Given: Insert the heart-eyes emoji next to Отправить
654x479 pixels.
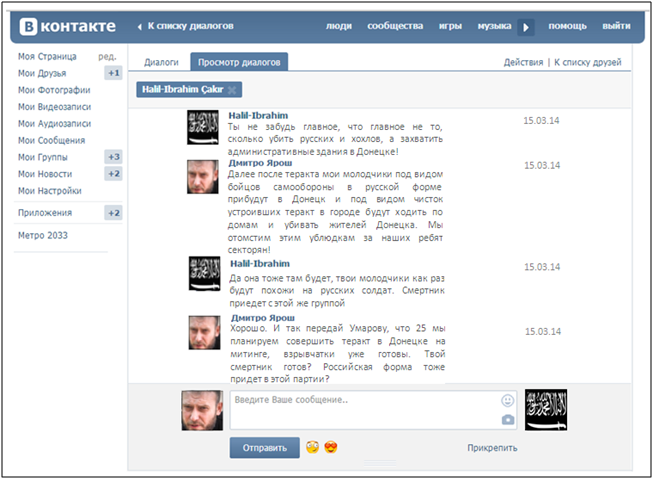Looking at the screenshot, I should 331,446.
